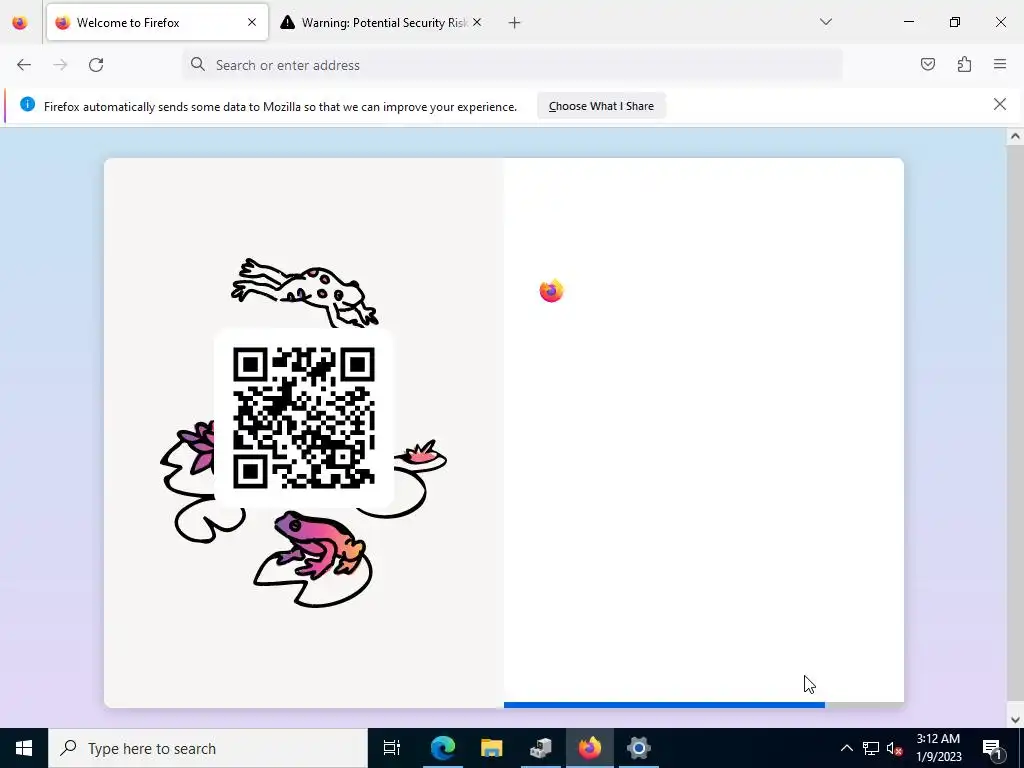1024x768 pixels.
Task: Click the Firefox logo in welcome card
Action: (551, 291)
